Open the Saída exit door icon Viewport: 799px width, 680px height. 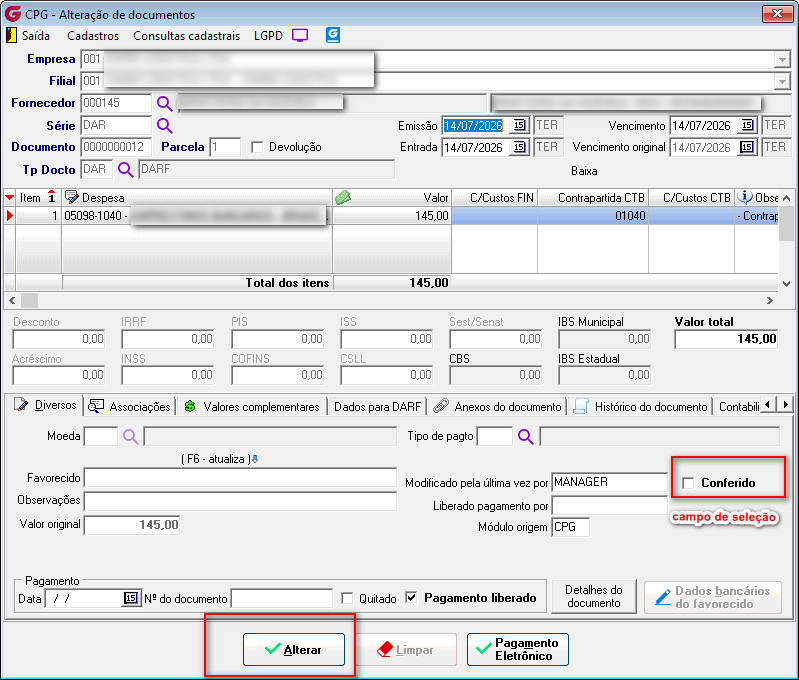(x=11, y=35)
